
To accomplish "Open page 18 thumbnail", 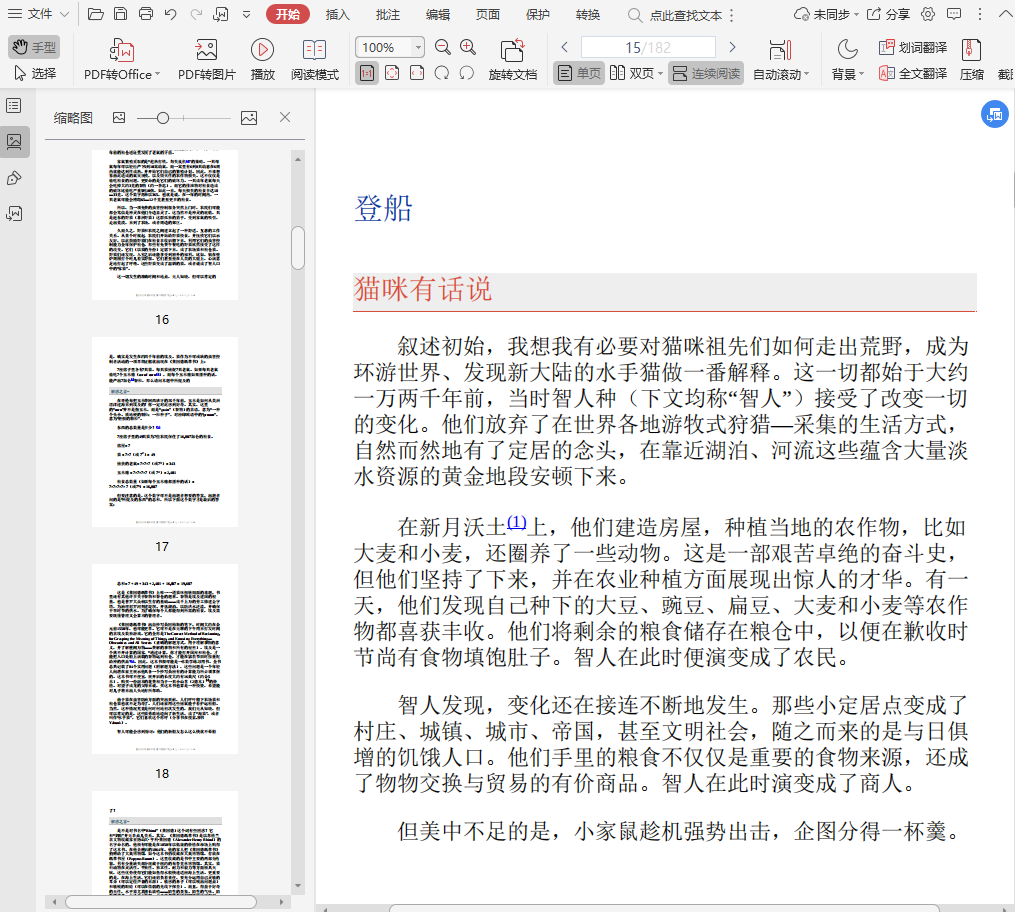I will (164, 659).
